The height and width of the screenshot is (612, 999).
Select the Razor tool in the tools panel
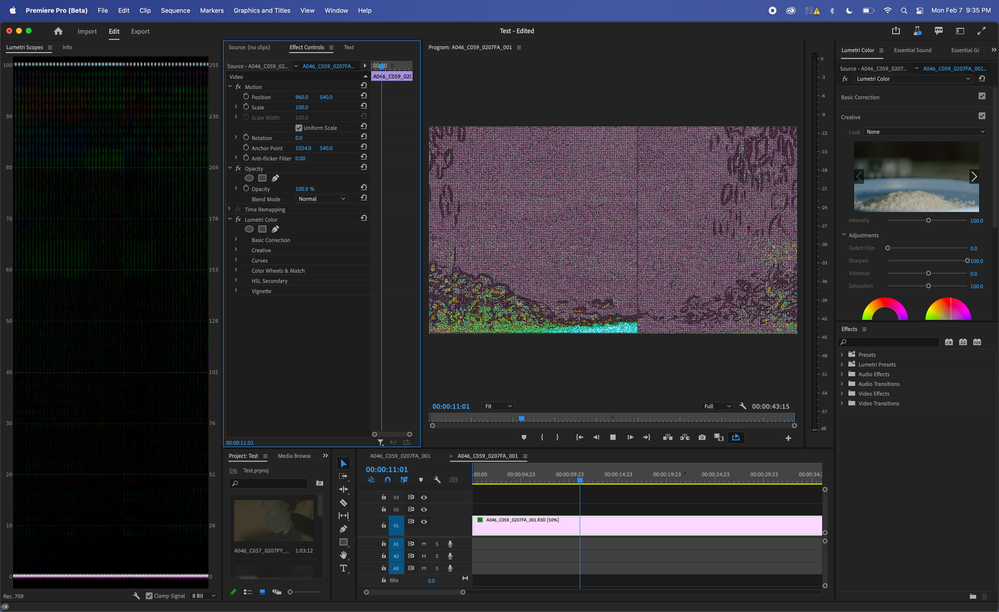tap(343, 503)
